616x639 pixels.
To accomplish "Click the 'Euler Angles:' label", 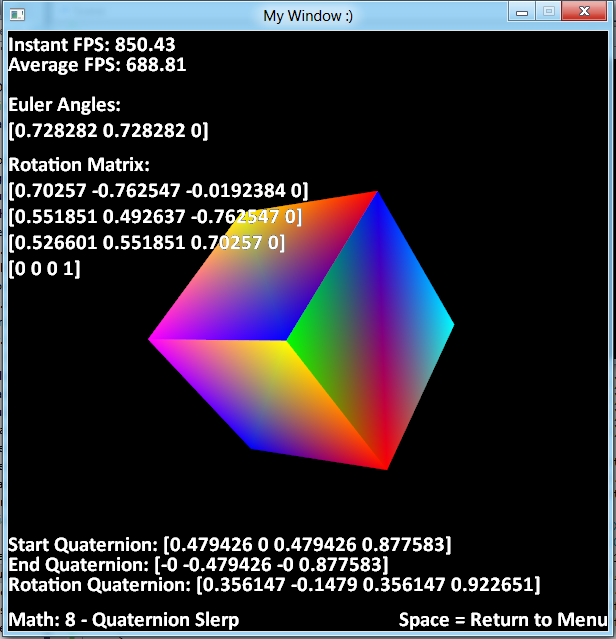I will coord(64,105).
